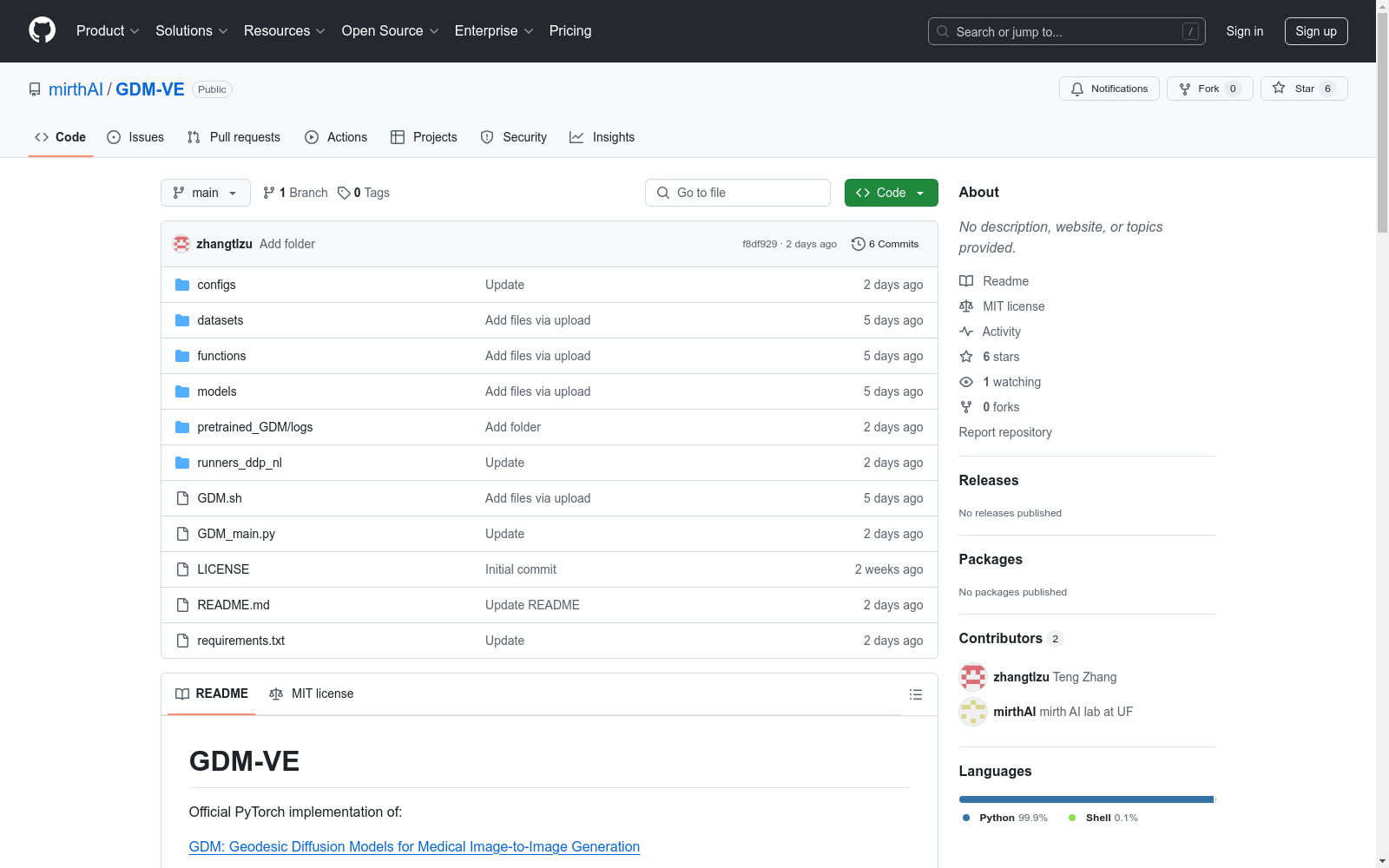Open the green Code dropdown button
Image resolution: width=1389 pixels, height=868 pixels.
pos(891,193)
